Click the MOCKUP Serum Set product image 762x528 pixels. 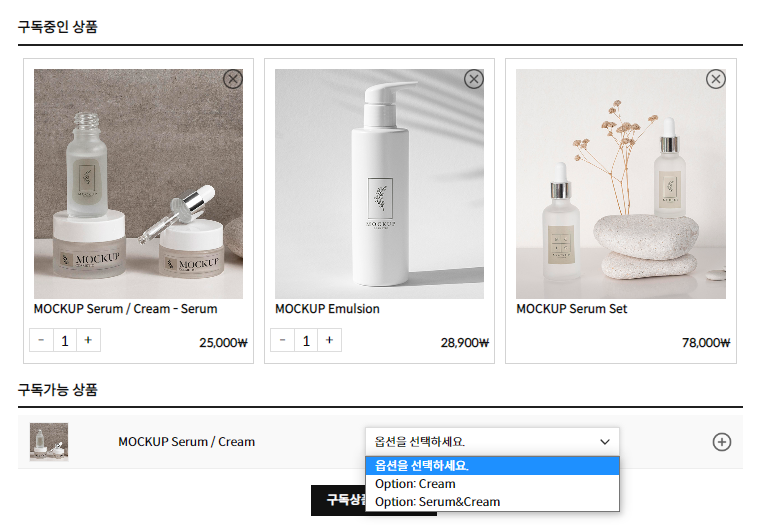click(621, 184)
